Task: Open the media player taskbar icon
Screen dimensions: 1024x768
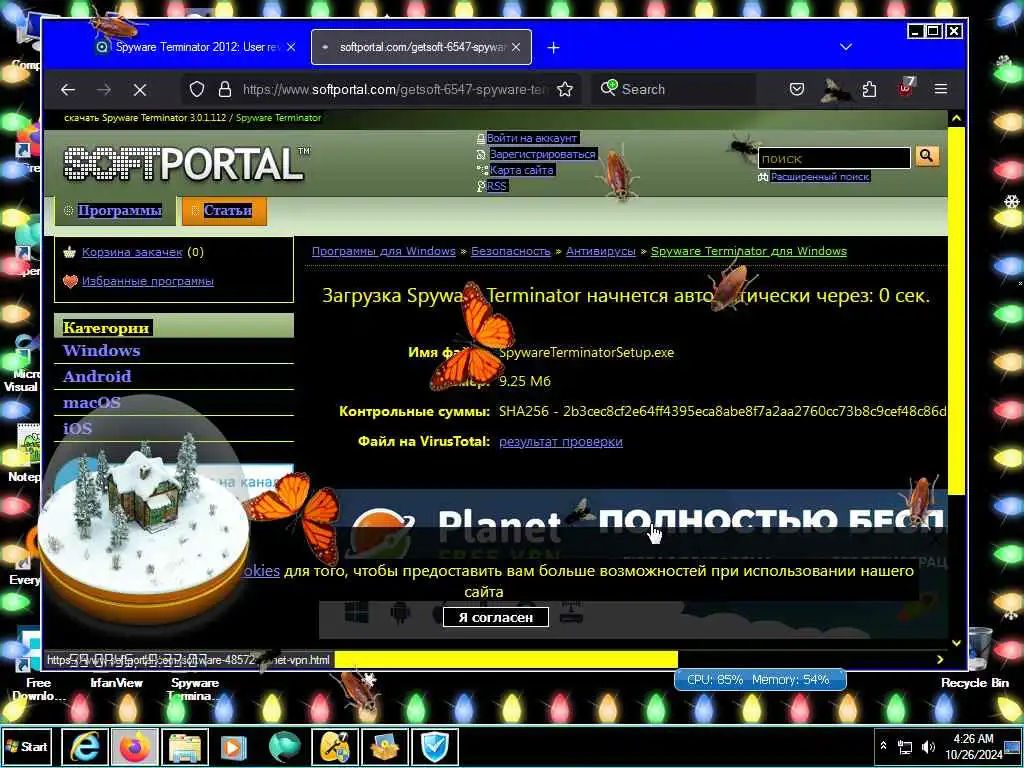Action: coord(234,746)
